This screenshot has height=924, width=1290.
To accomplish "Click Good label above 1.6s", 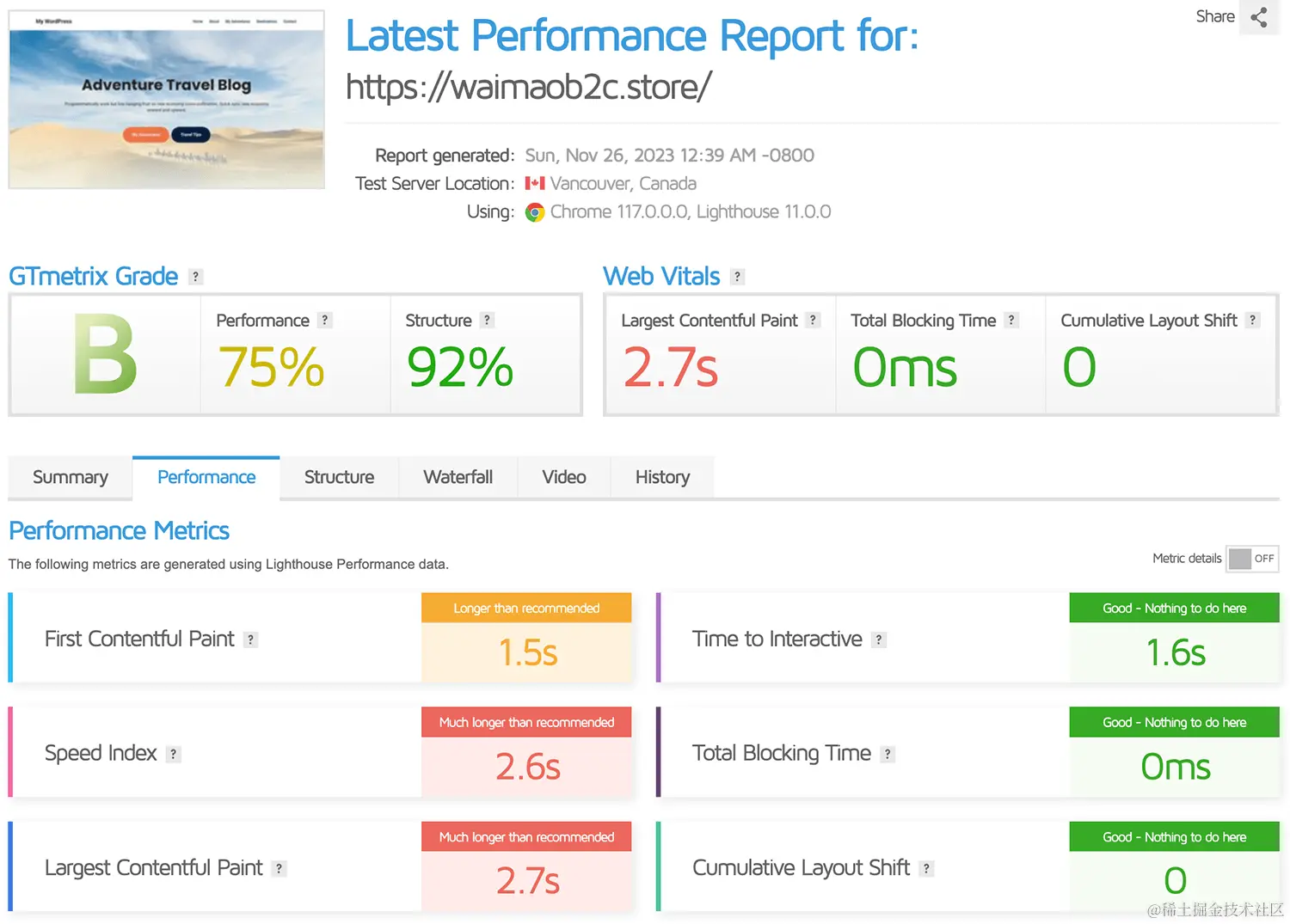I will 1175,608.
